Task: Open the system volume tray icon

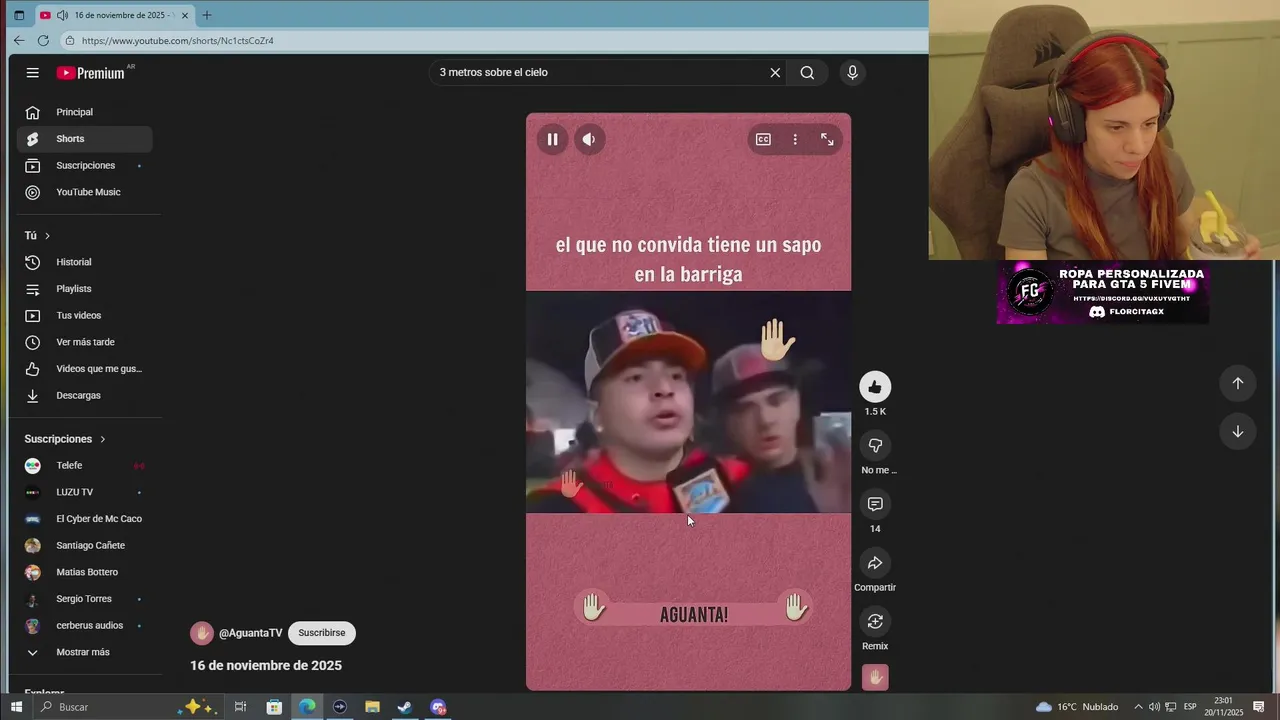Action: pos(1154,707)
